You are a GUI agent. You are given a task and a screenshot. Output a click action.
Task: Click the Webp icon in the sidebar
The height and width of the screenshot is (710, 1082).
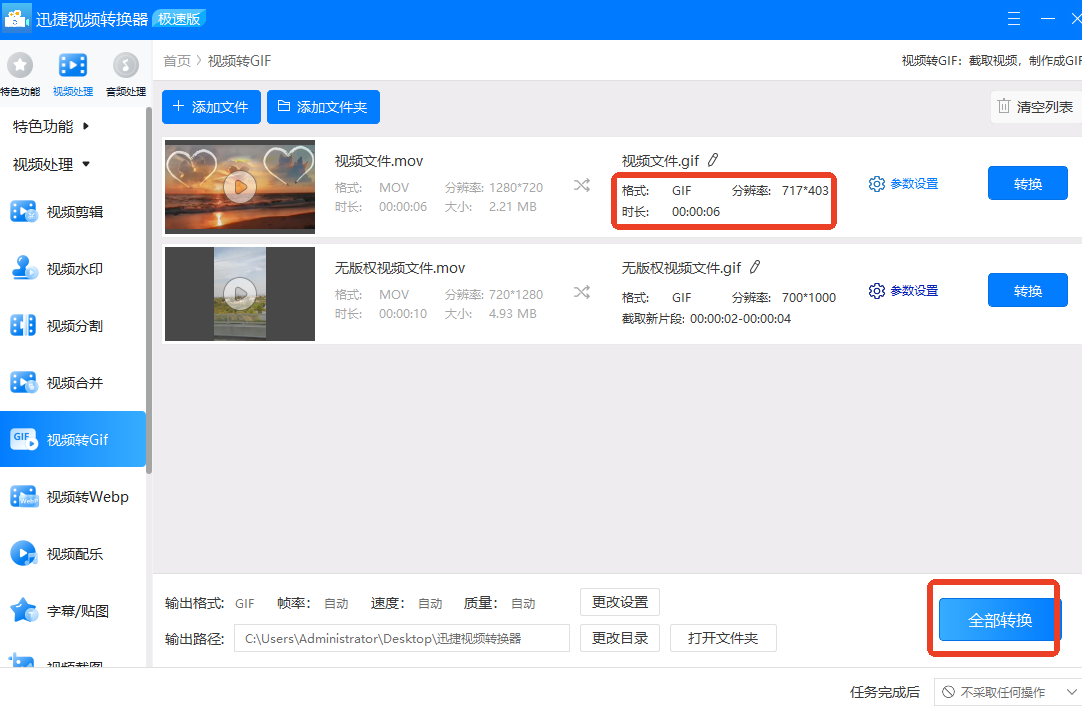pos(23,496)
